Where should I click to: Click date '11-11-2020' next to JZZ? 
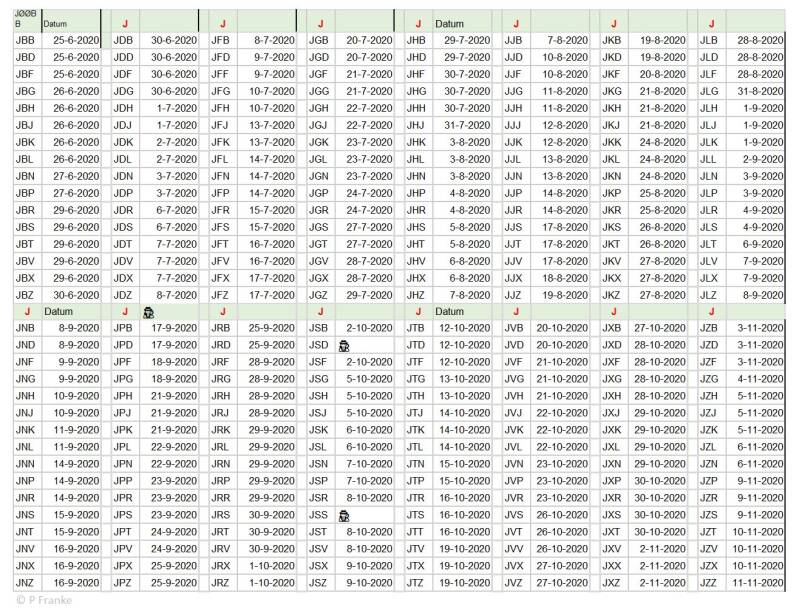point(758,583)
